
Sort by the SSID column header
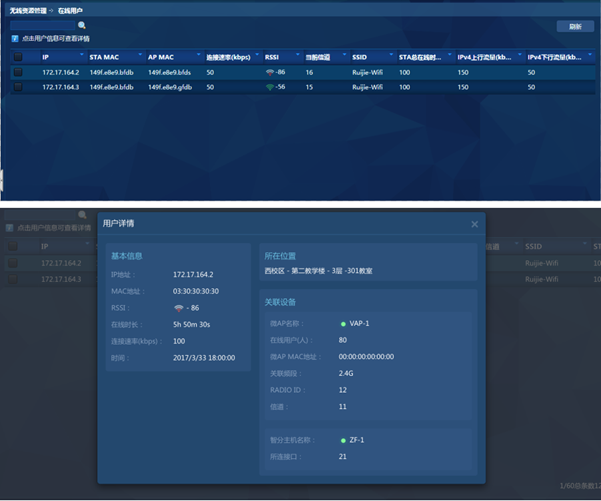[360, 57]
